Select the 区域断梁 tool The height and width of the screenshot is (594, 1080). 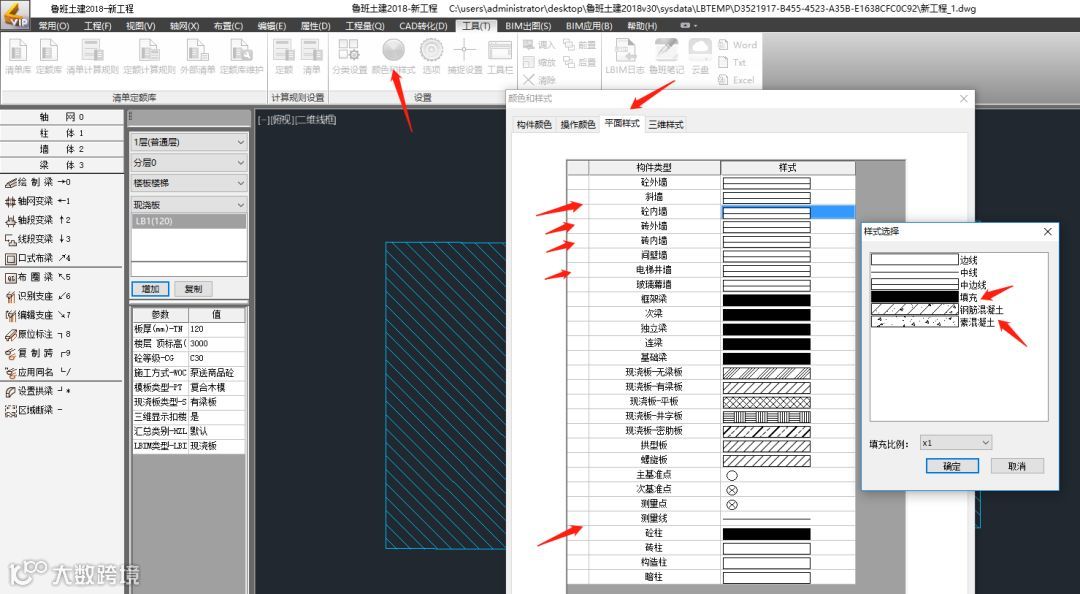pos(34,410)
